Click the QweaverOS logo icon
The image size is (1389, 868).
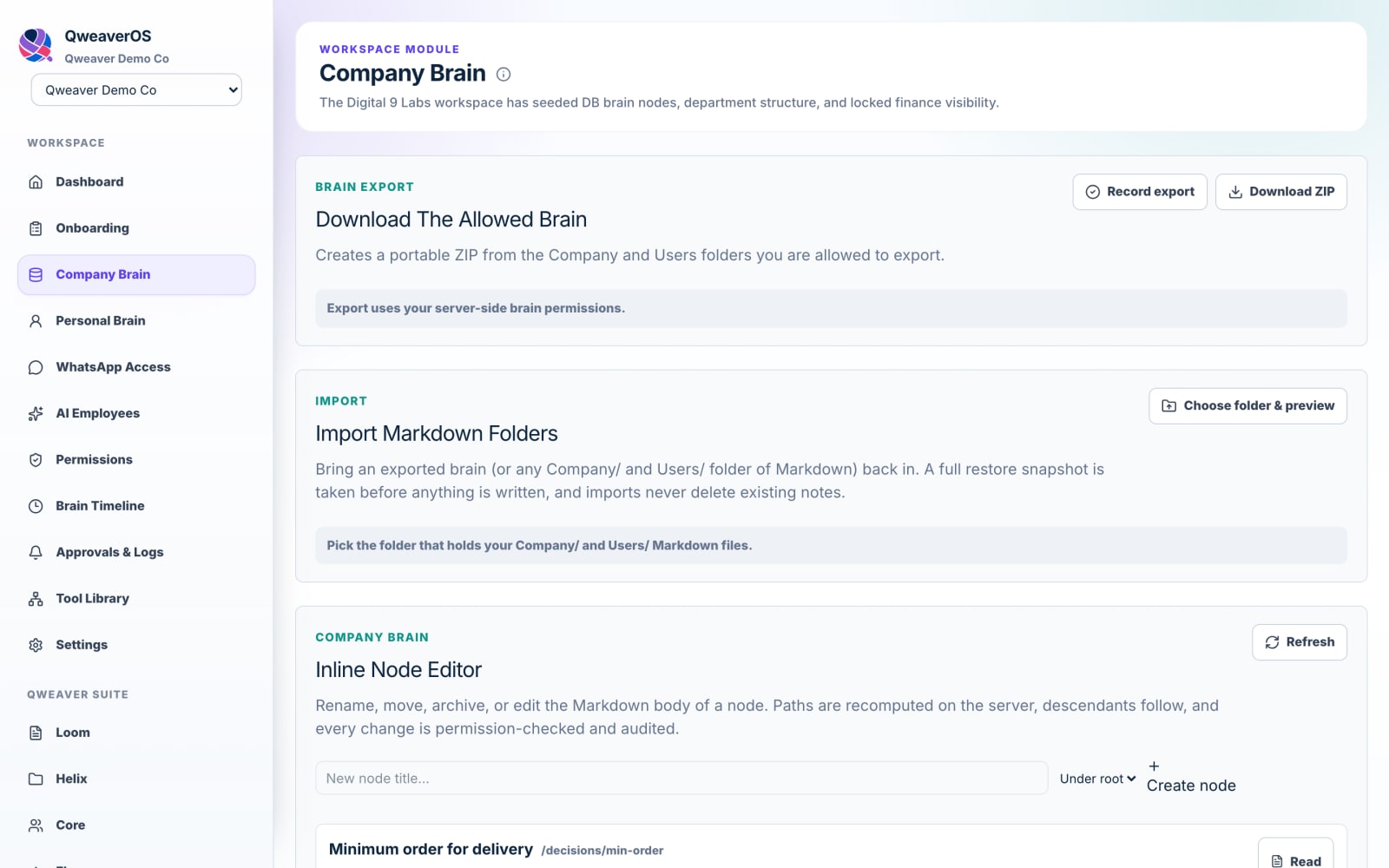pos(36,45)
